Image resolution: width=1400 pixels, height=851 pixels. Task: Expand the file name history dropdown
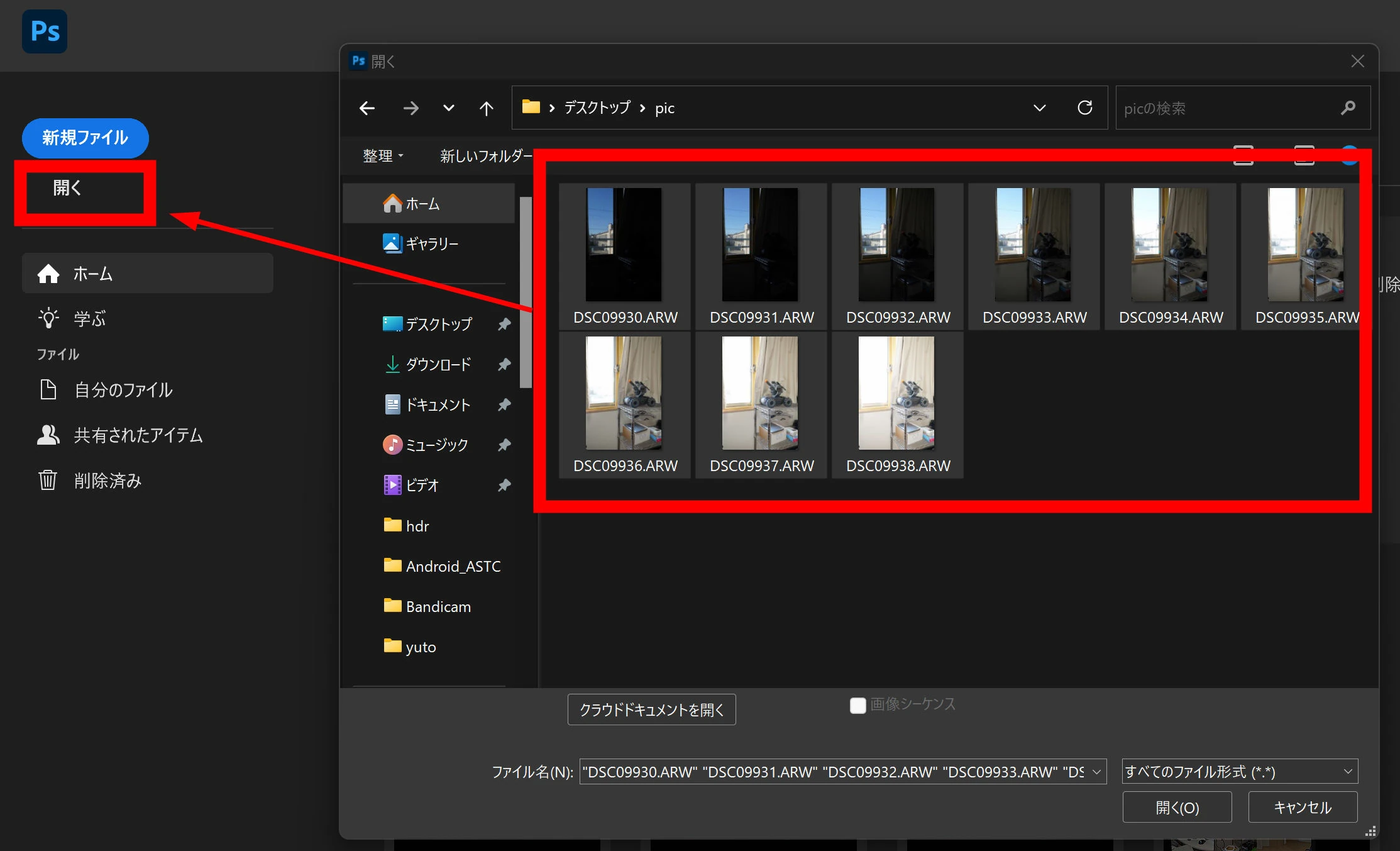coord(1097,772)
